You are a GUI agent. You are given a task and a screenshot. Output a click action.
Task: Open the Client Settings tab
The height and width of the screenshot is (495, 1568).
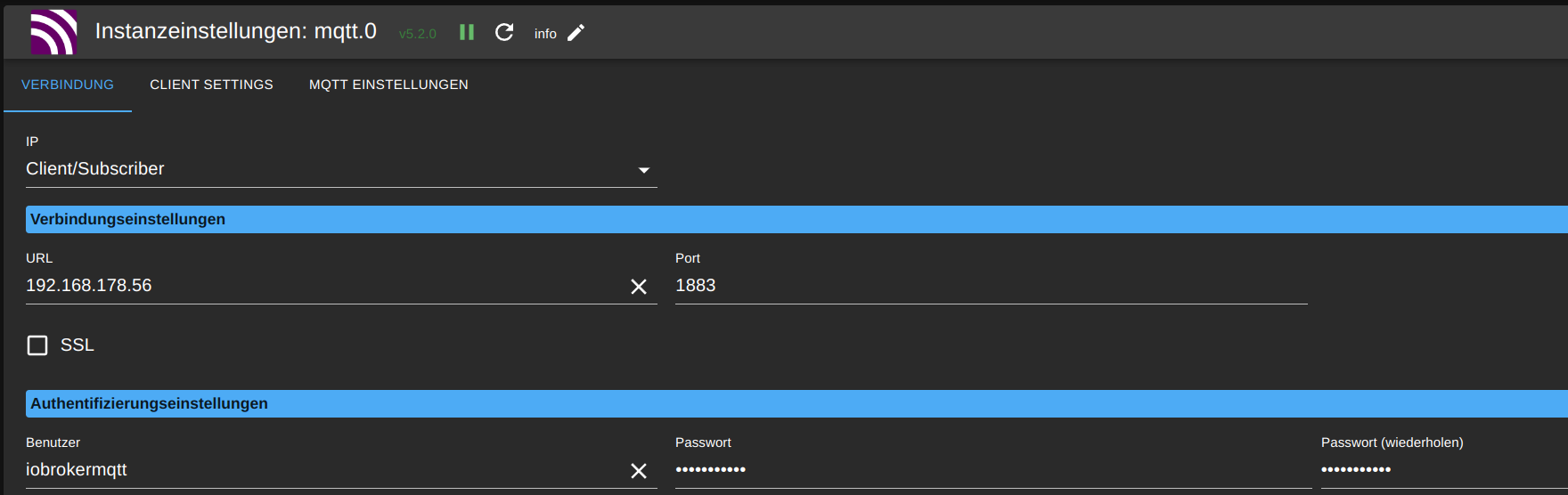211,85
